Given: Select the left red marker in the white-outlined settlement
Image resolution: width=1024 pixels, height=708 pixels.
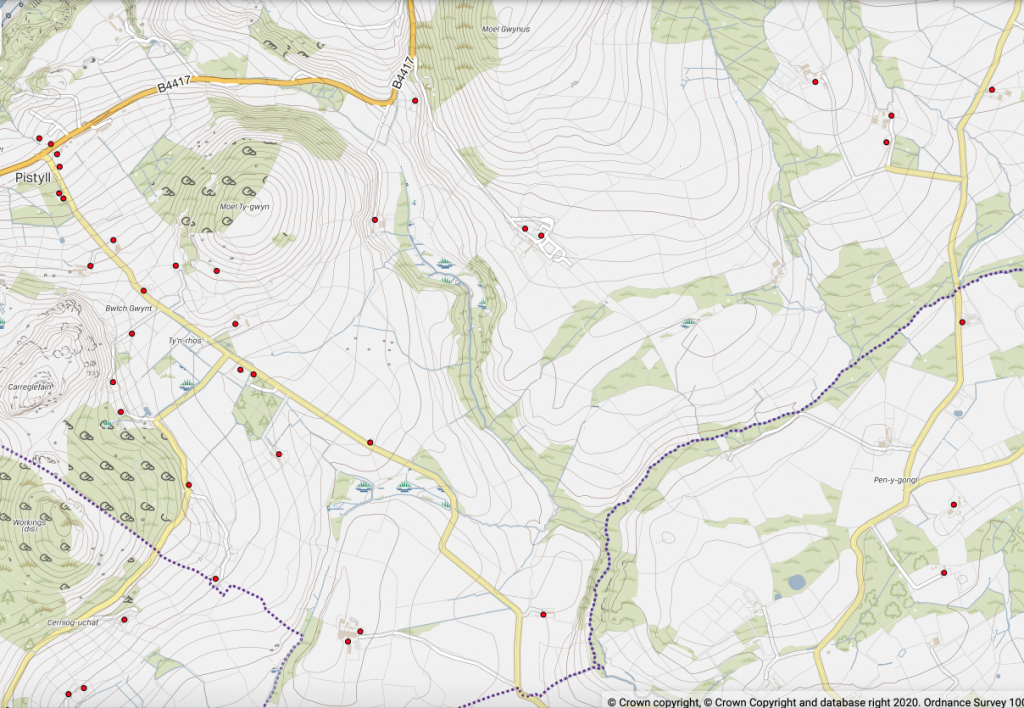Looking at the screenshot, I should (x=525, y=229).
